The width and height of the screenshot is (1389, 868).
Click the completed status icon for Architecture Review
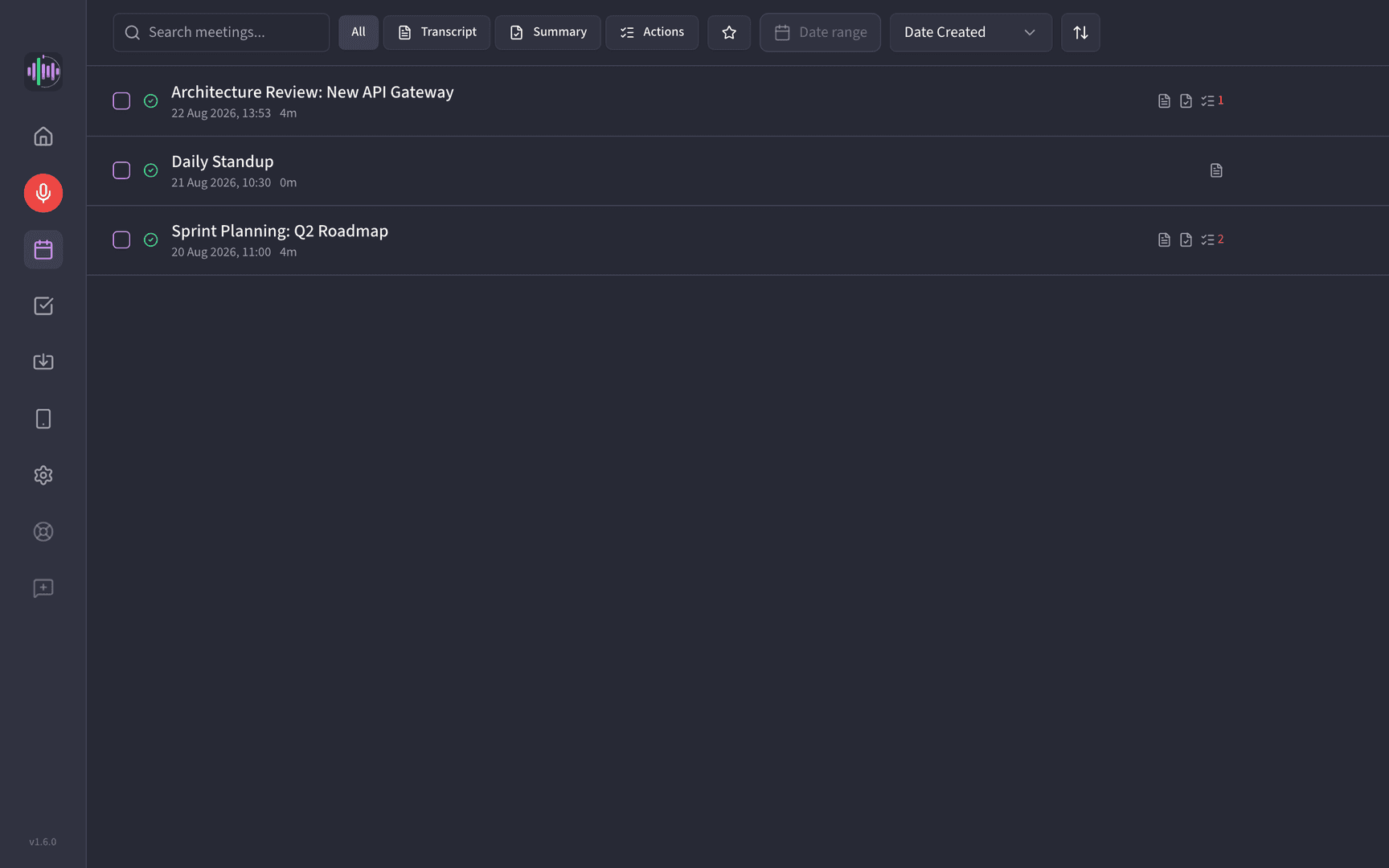pyautogui.click(x=150, y=100)
